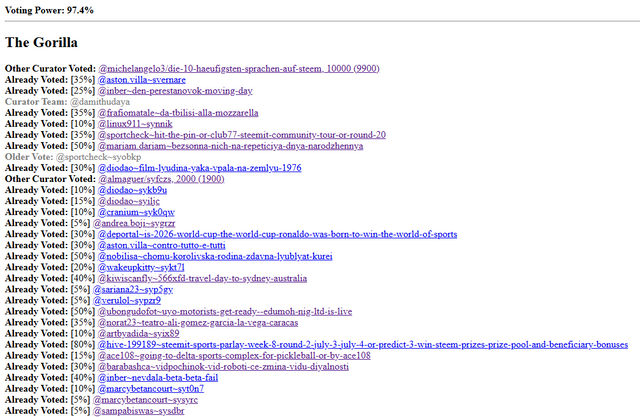Click the linux911~synnik link

point(135,124)
